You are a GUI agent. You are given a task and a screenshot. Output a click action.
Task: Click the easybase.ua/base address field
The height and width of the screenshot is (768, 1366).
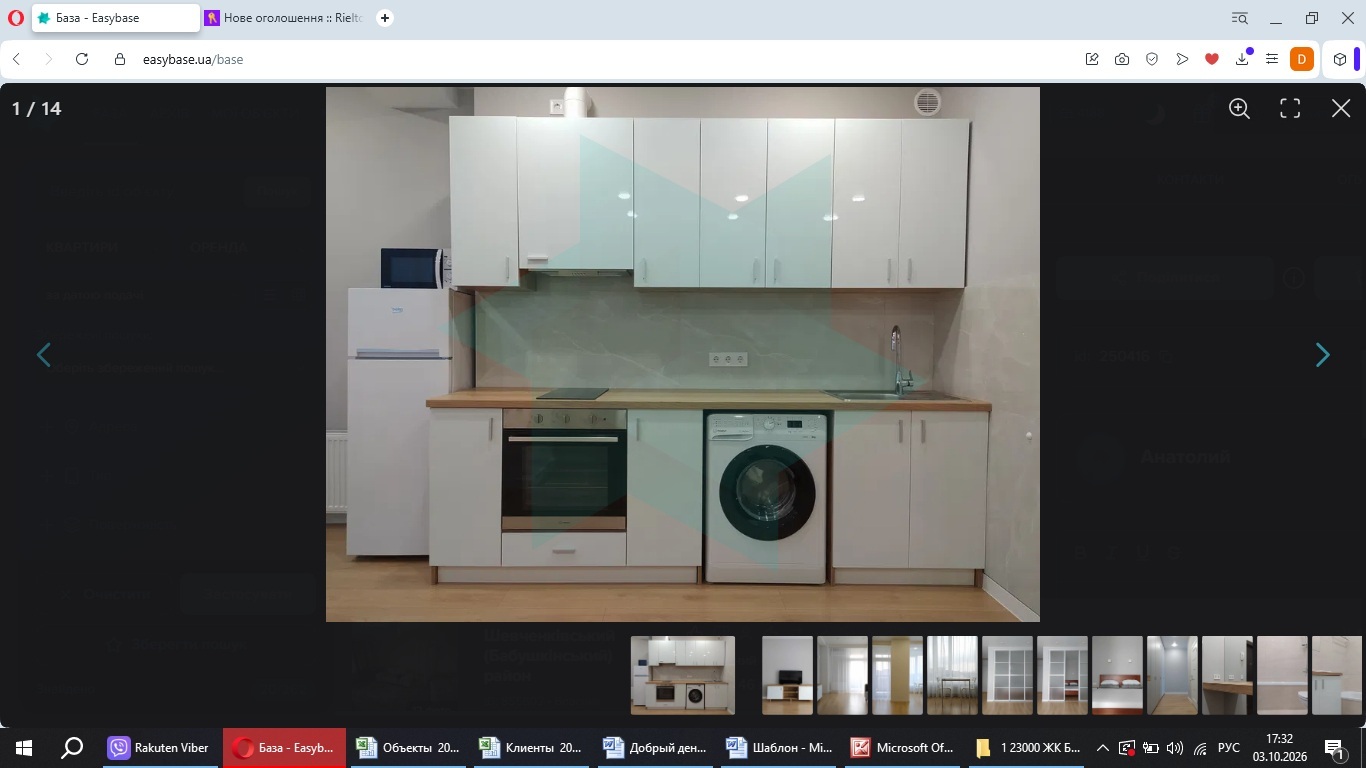click(192, 59)
